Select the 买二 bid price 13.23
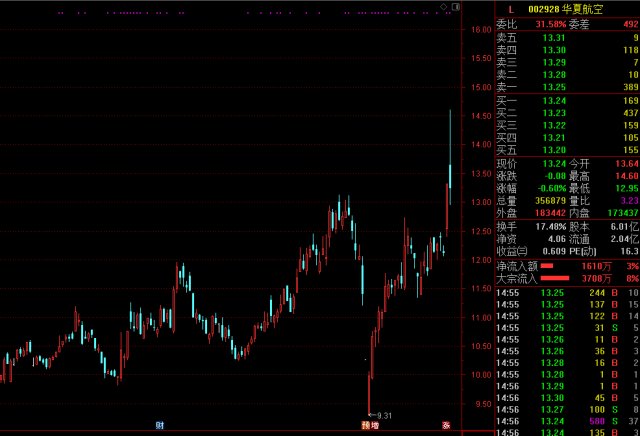This screenshot has height=436, width=640. 554,113
